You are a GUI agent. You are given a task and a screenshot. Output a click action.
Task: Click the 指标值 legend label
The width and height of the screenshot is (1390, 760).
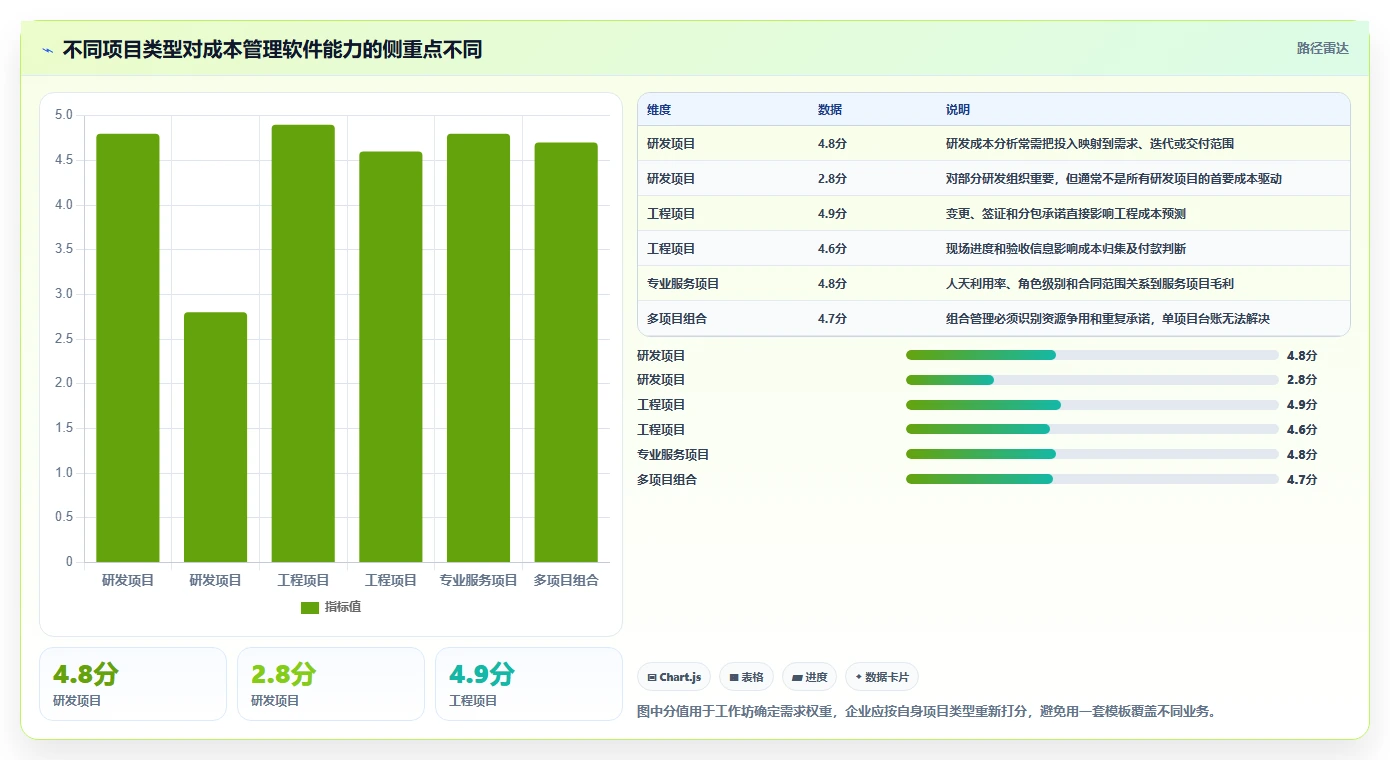coord(343,608)
